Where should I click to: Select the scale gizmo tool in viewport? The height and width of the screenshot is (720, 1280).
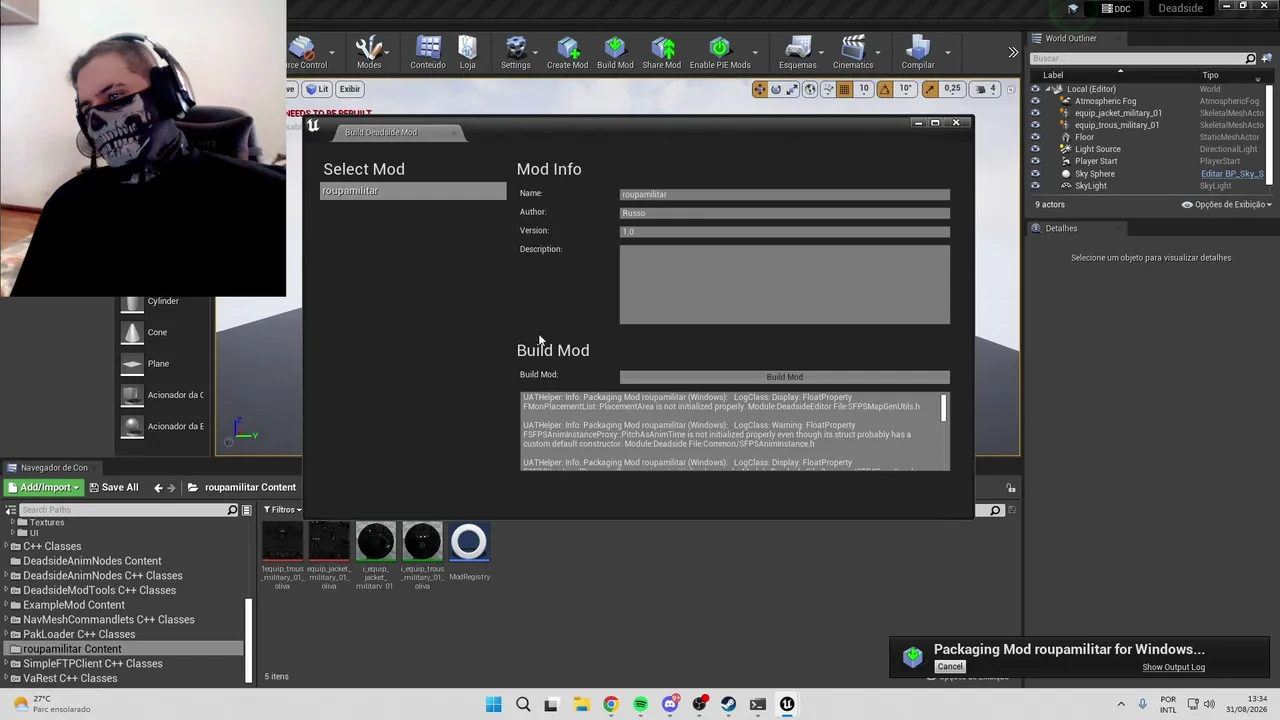pos(792,89)
